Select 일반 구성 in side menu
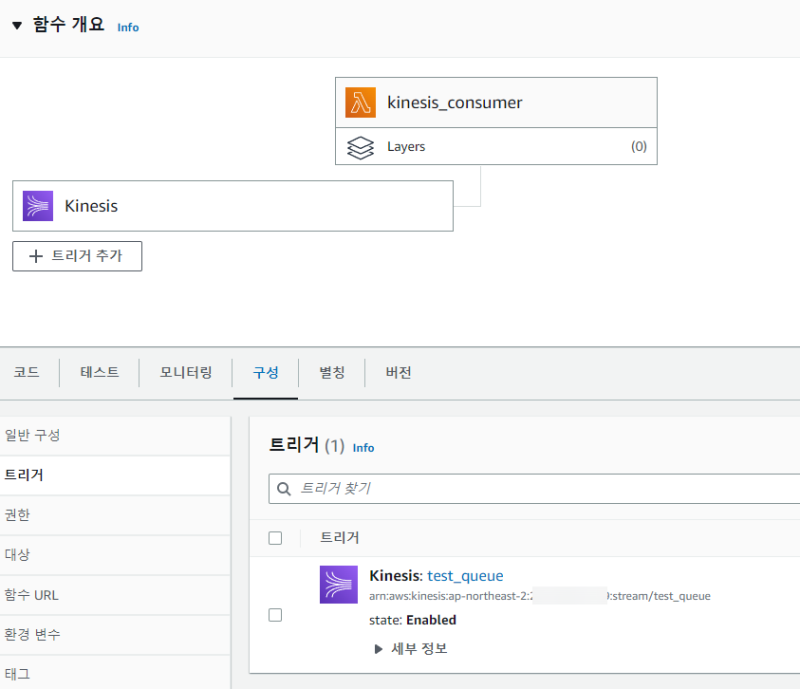This screenshot has width=800, height=689. click(x=32, y=435)
